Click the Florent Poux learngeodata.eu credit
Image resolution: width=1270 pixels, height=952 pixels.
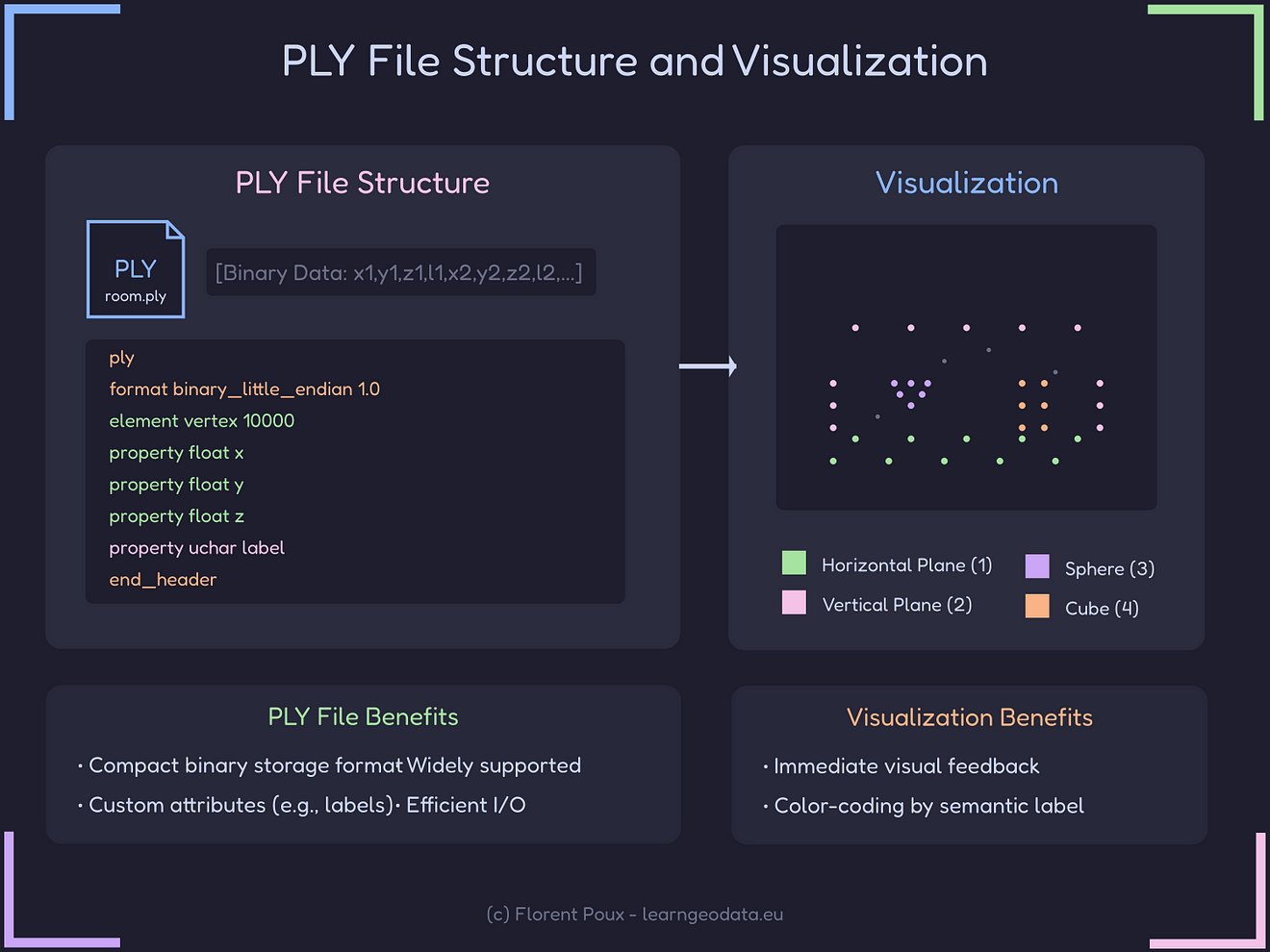point(635,914)
